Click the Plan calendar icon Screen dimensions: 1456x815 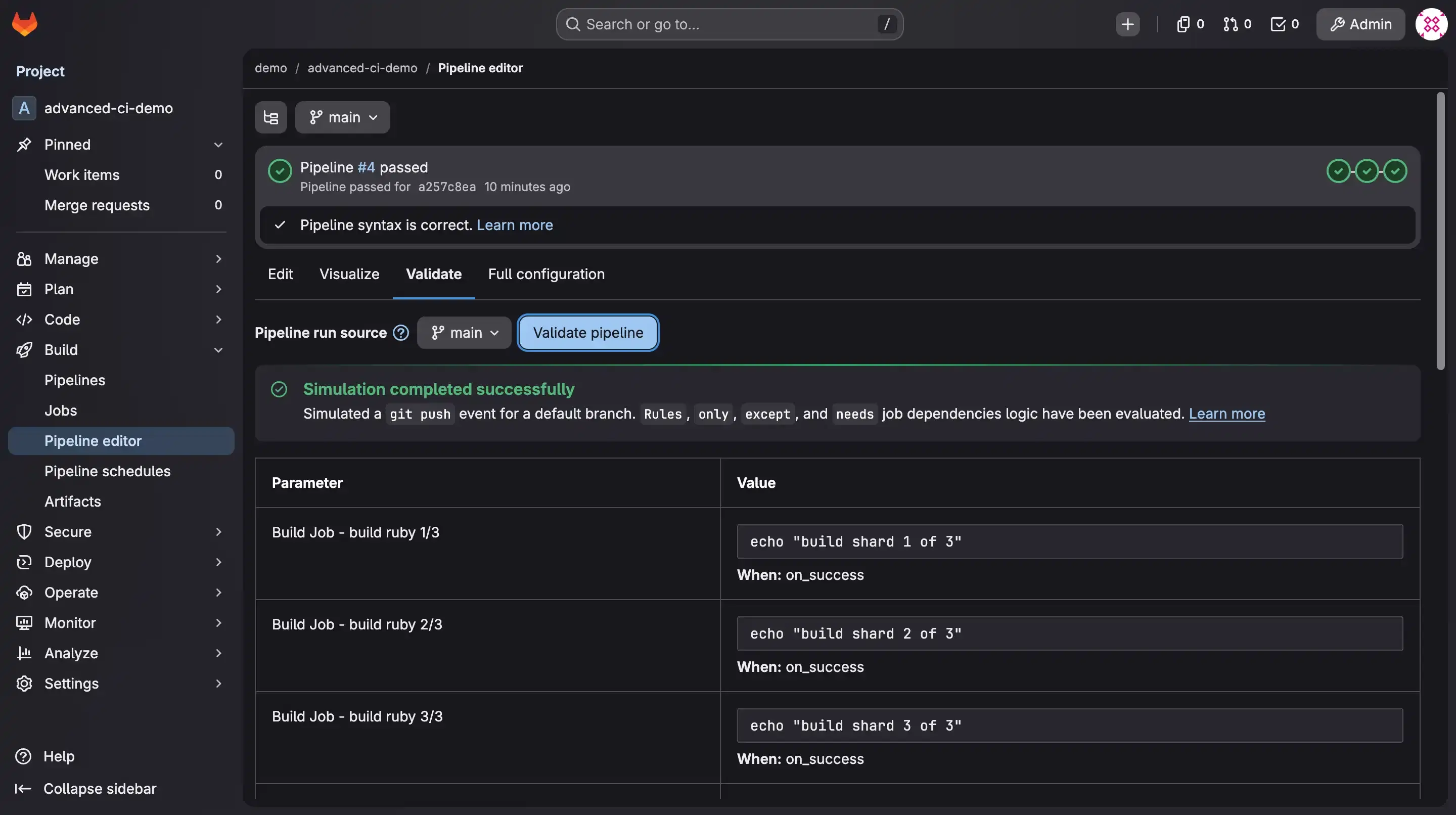point(24,289)
